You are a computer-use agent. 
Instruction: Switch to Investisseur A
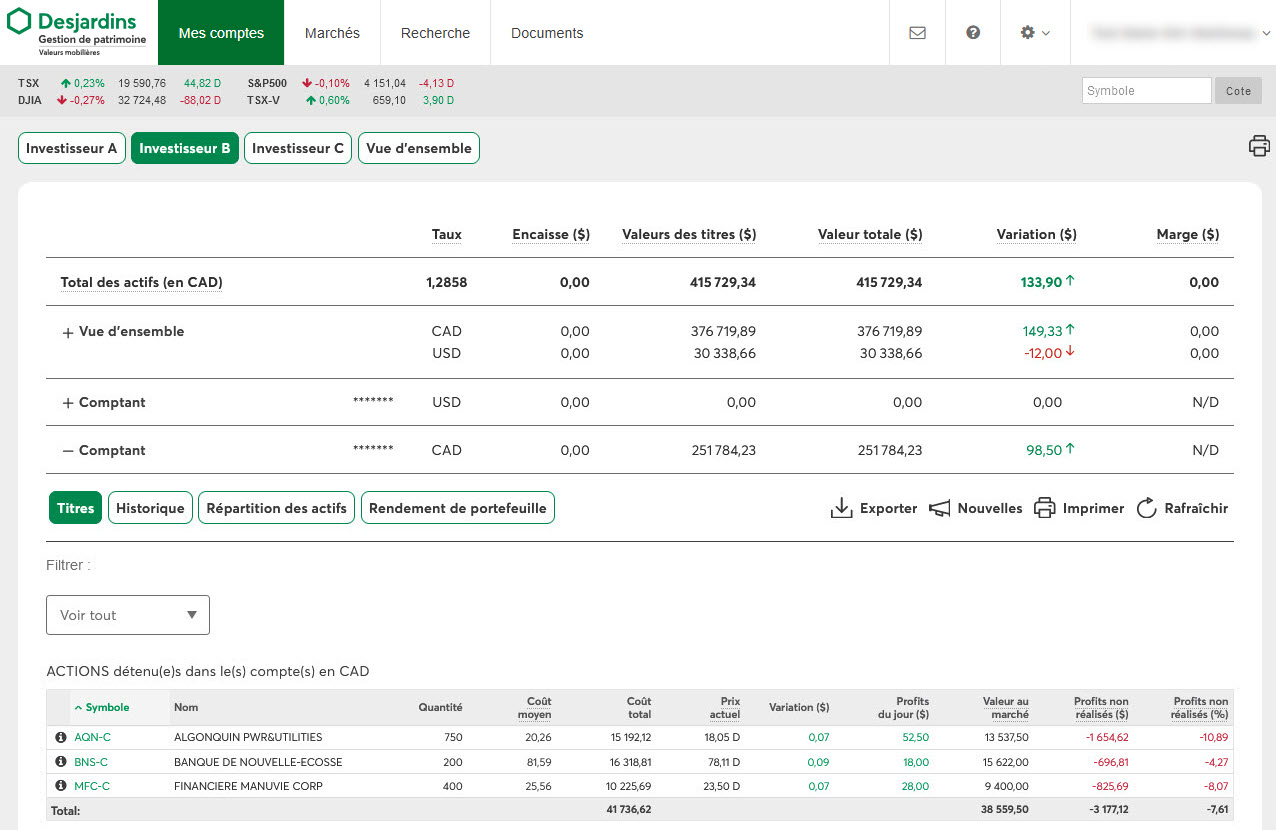click(x=72, y=148)
